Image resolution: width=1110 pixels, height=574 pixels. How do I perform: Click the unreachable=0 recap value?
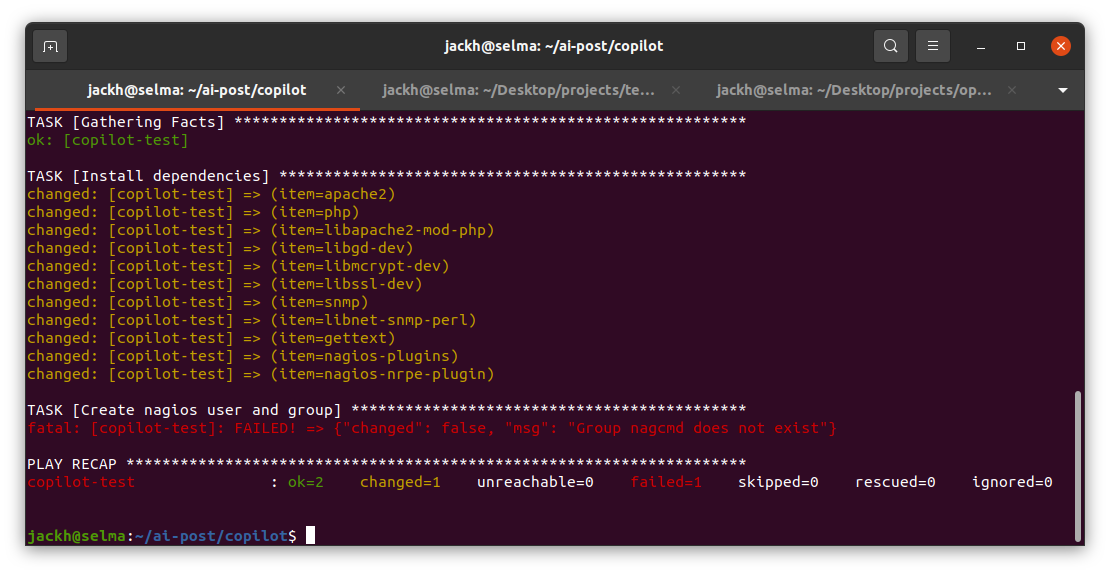tap(535, 482)
